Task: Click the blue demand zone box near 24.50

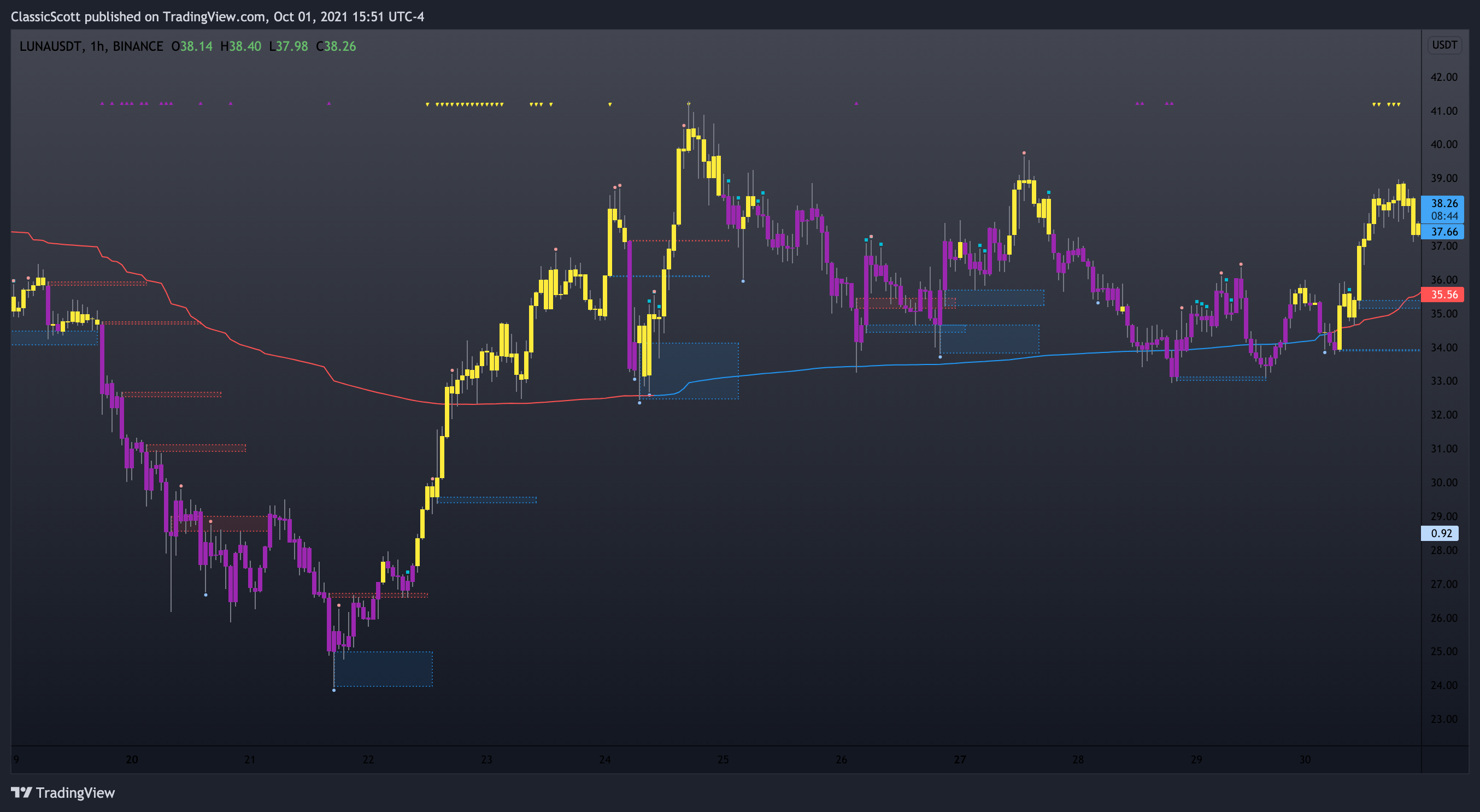Action: 383,668
